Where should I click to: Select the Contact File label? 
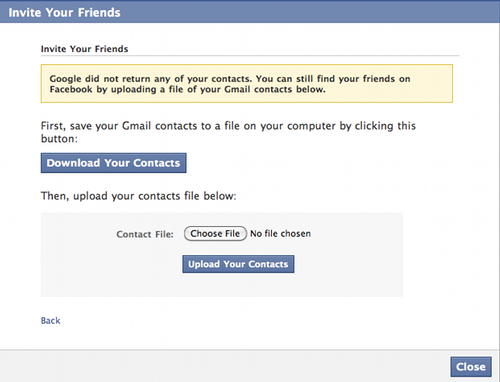click(x=145, y=234)
